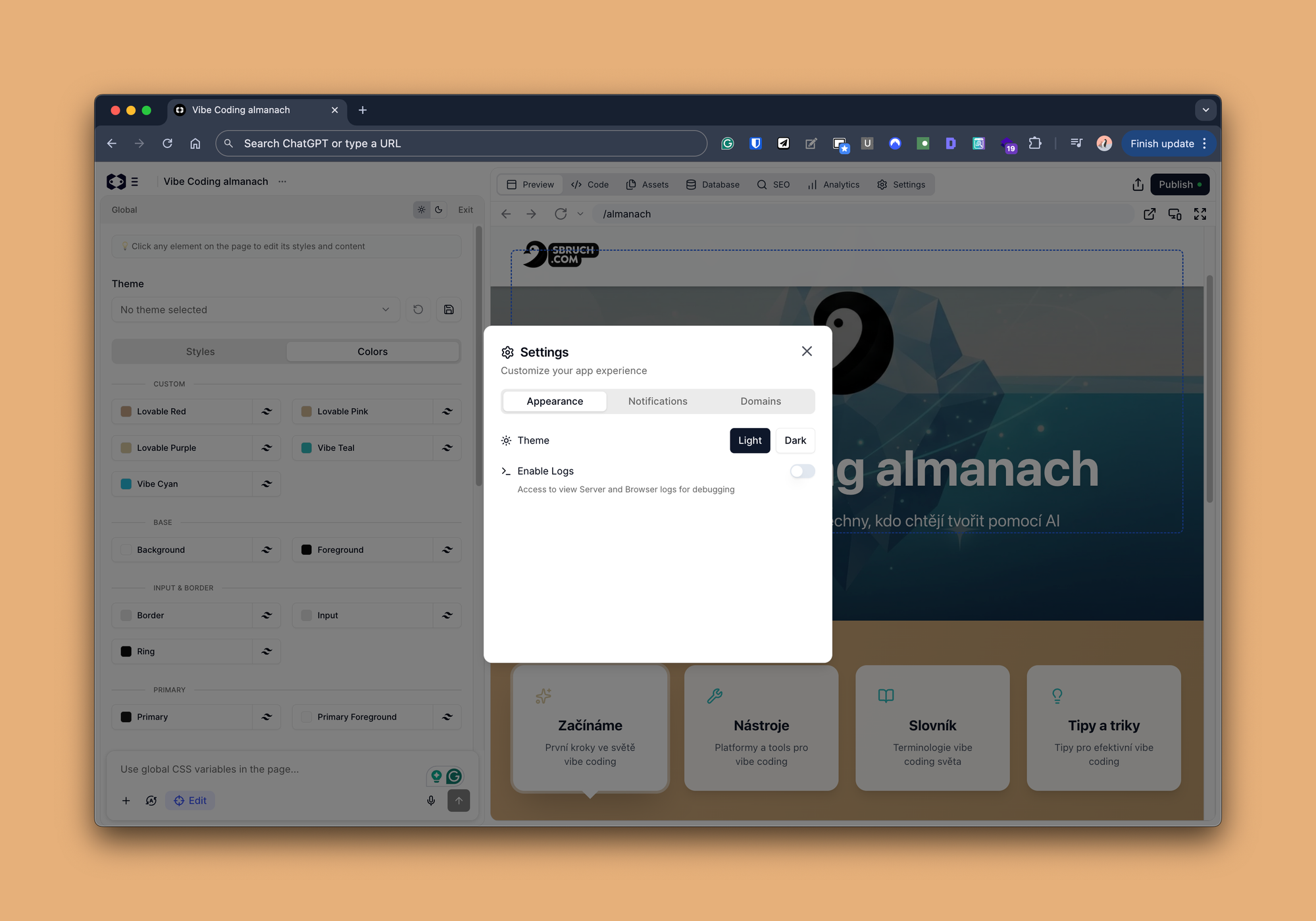Open the No theme selected dropdown
The image size is (1316, 921).
pos(255,309)
